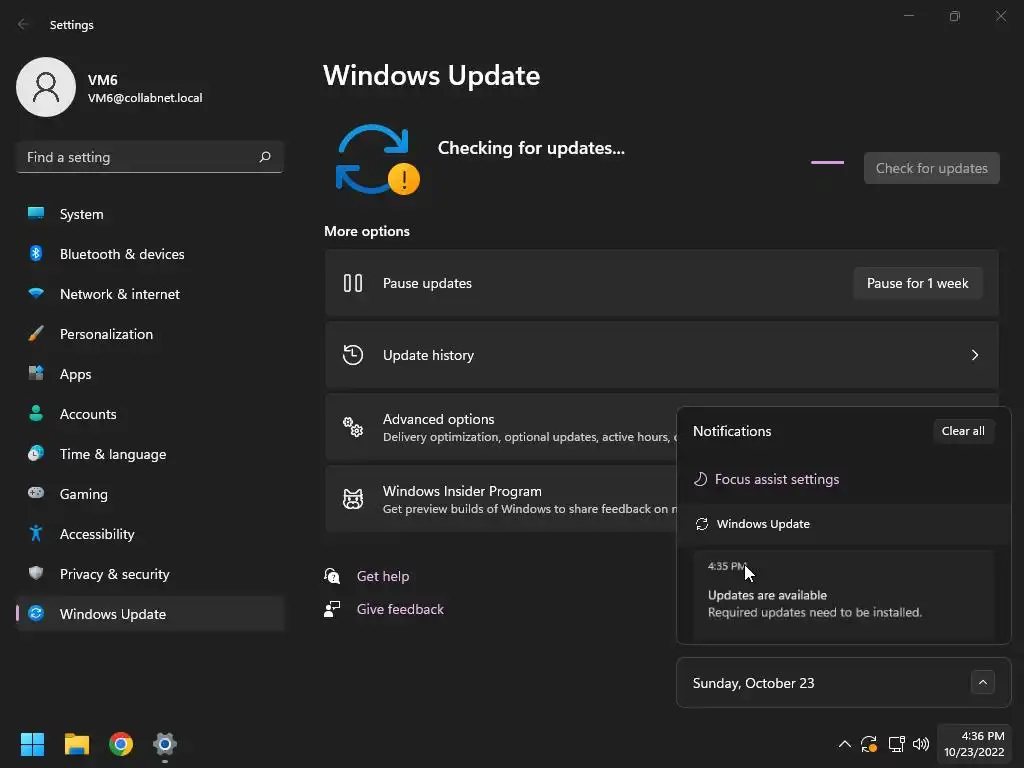The height and width of the screenshot is (768, 1024).
Task: Click the Windows Update notification header icon
Action: (702, 524)
